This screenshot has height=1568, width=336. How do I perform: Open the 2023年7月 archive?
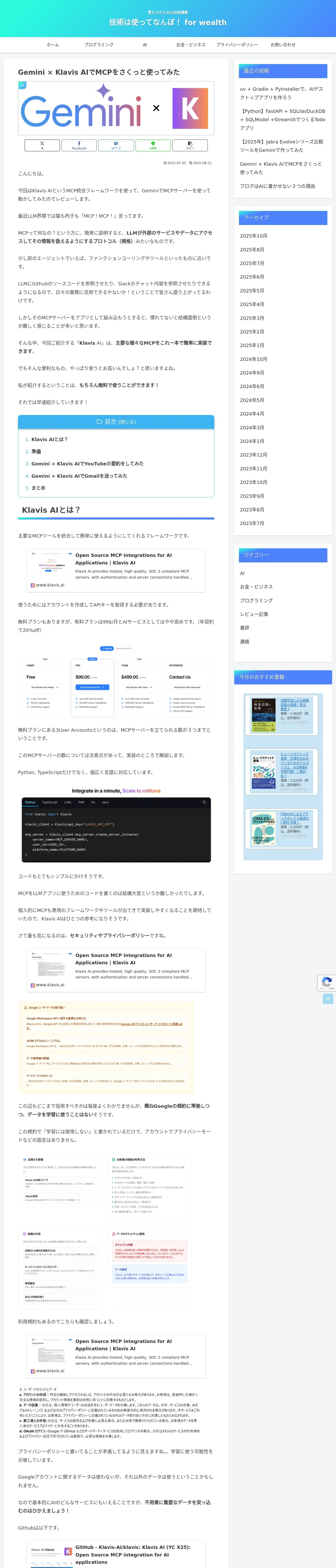point(252,523)
